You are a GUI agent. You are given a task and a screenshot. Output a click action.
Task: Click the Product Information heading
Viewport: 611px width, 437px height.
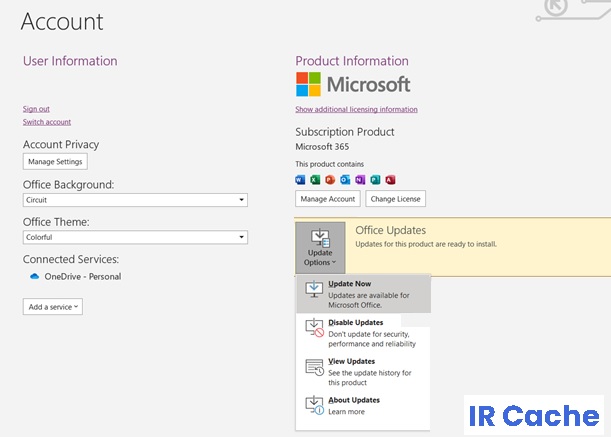click(x=352, y=61)
